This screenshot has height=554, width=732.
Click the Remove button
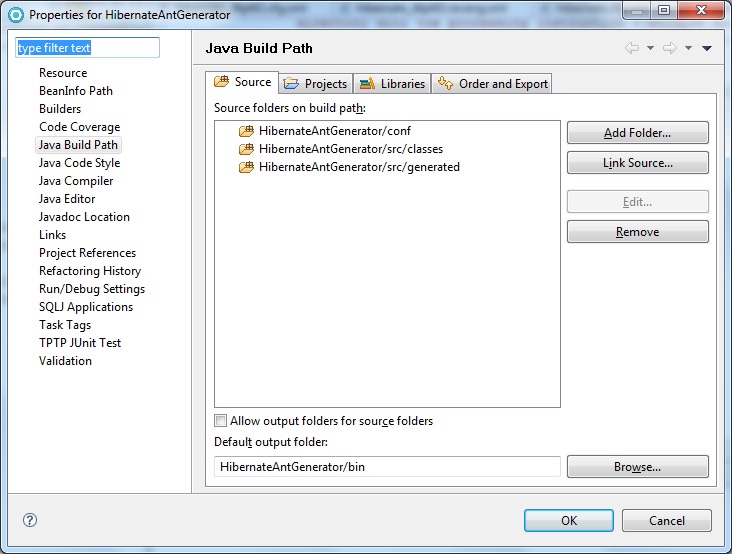[638, 231]
